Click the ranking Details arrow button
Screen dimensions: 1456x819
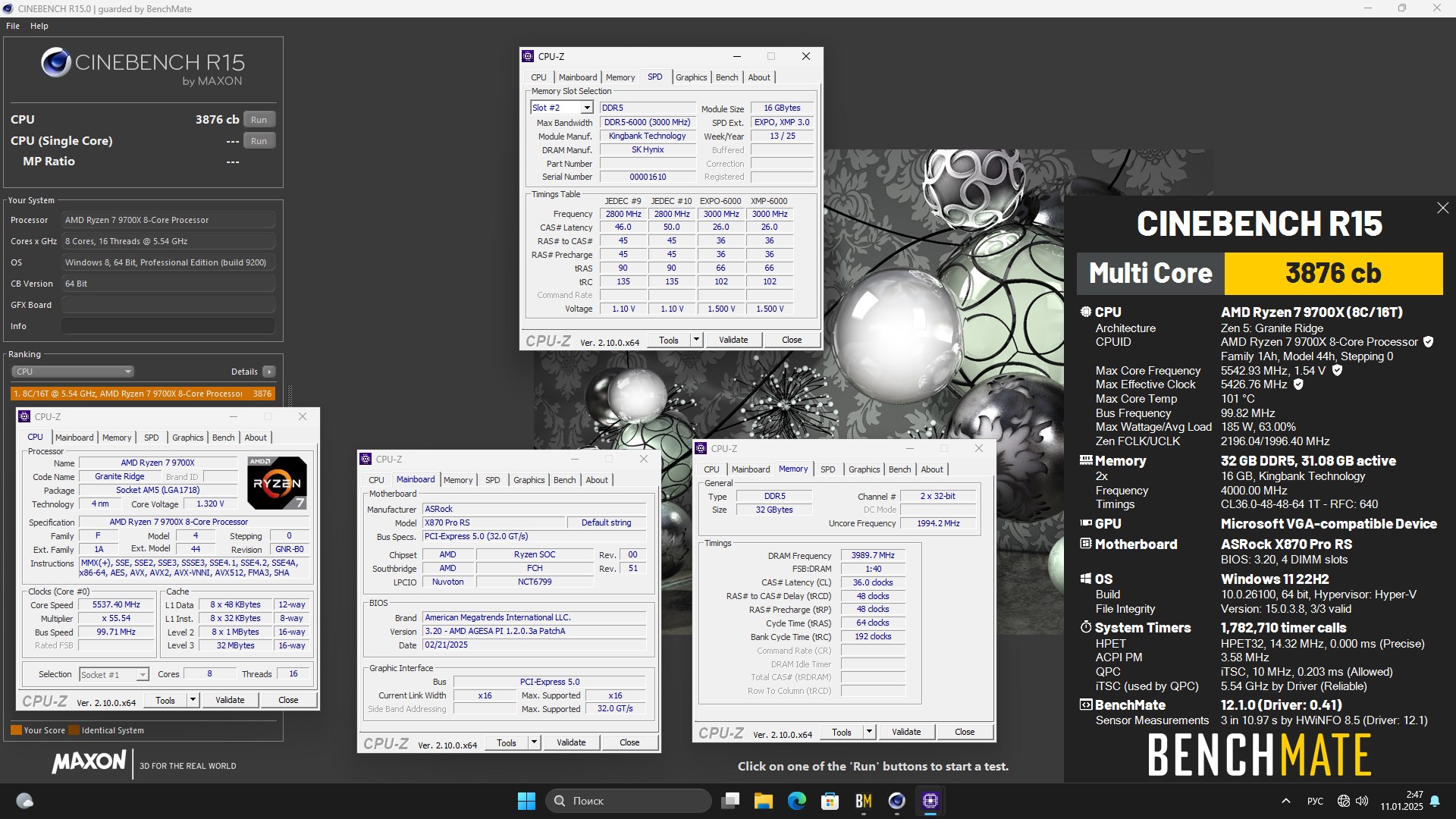pos(268,372)
